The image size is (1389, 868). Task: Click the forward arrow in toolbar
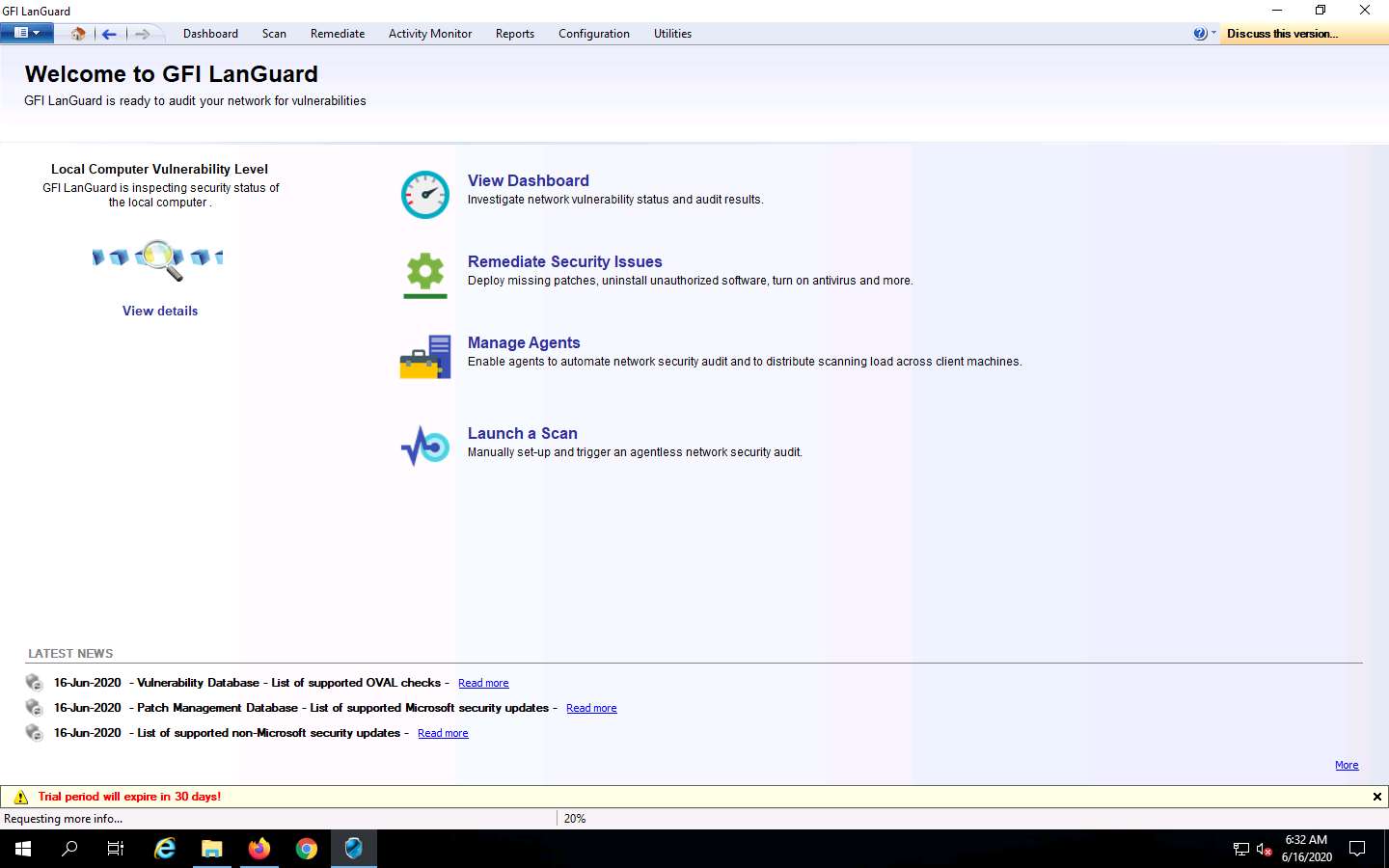[x=142, y=34]
